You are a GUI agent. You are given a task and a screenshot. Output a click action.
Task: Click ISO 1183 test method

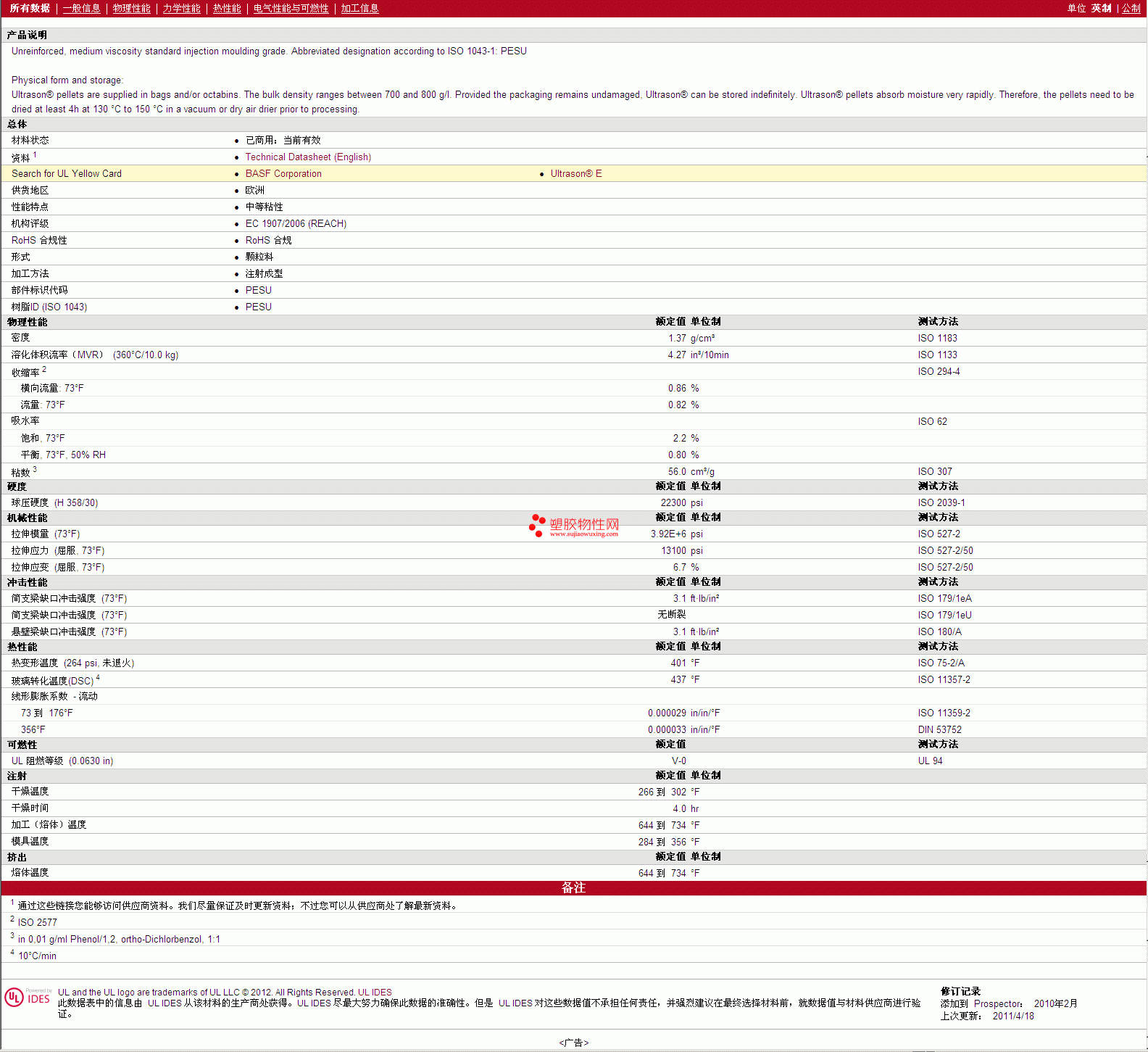pos(937,339)
